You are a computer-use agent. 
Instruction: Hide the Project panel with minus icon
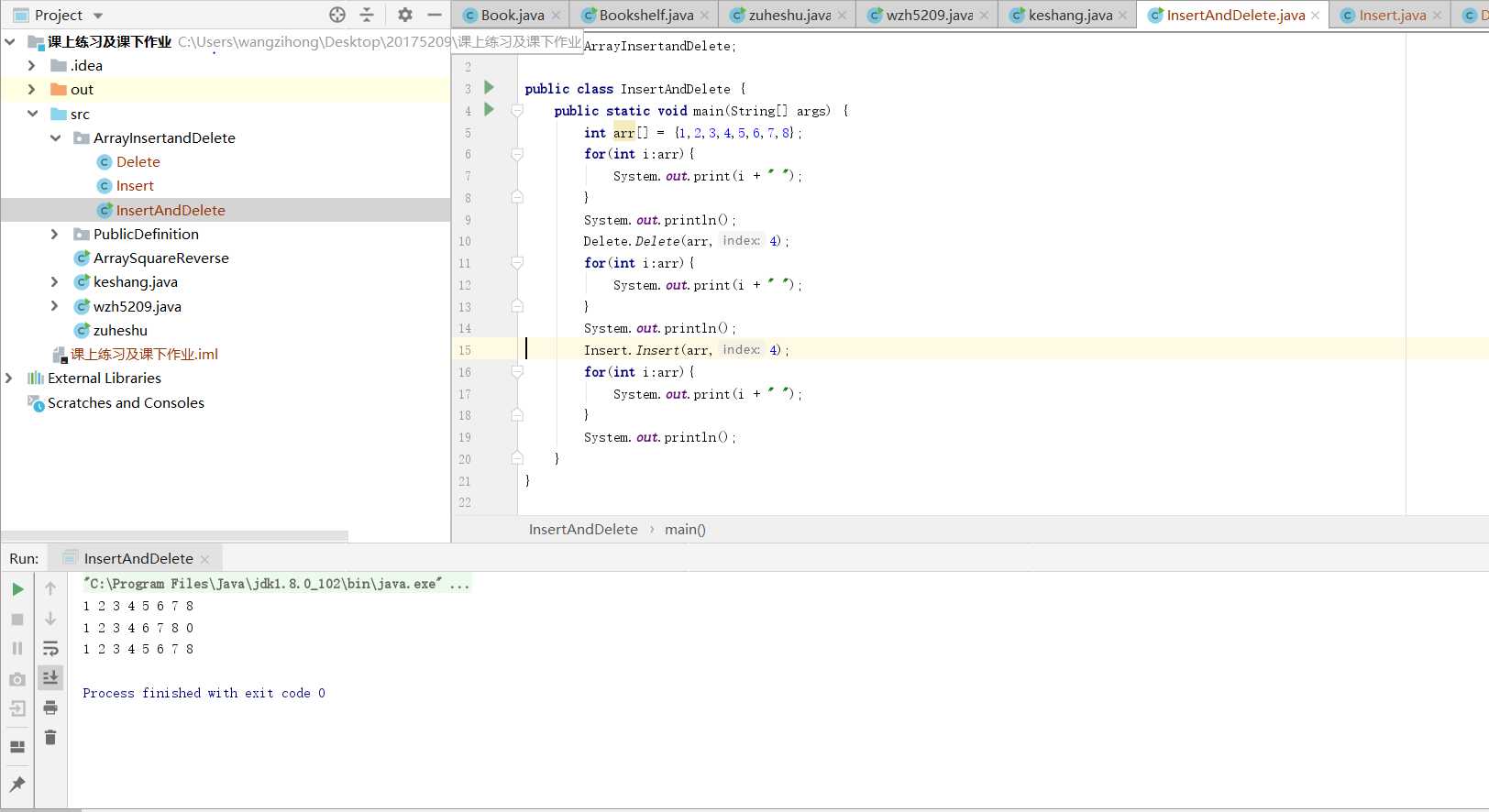click(x=435, y=15)
